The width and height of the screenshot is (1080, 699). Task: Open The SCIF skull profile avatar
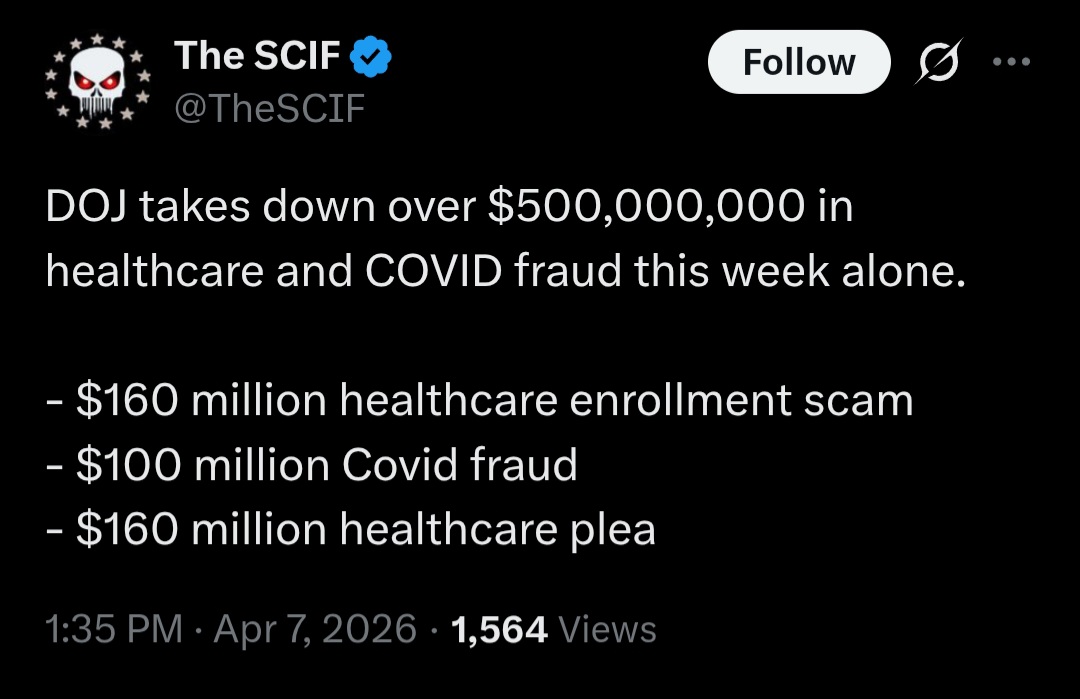point(96,82)
